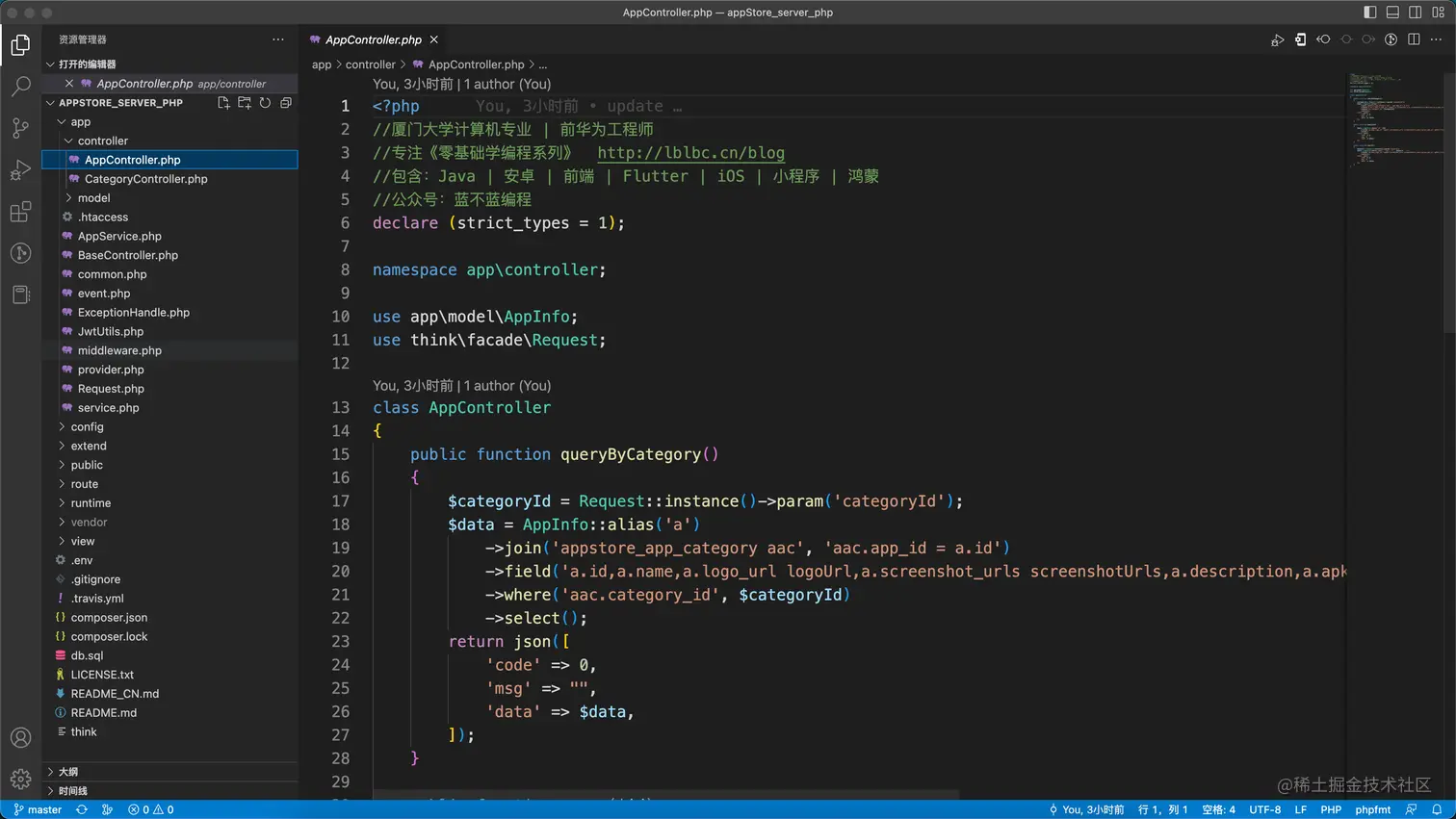Open db.sql in file tree
The image size is (1456, 819).
click(87, 656)
